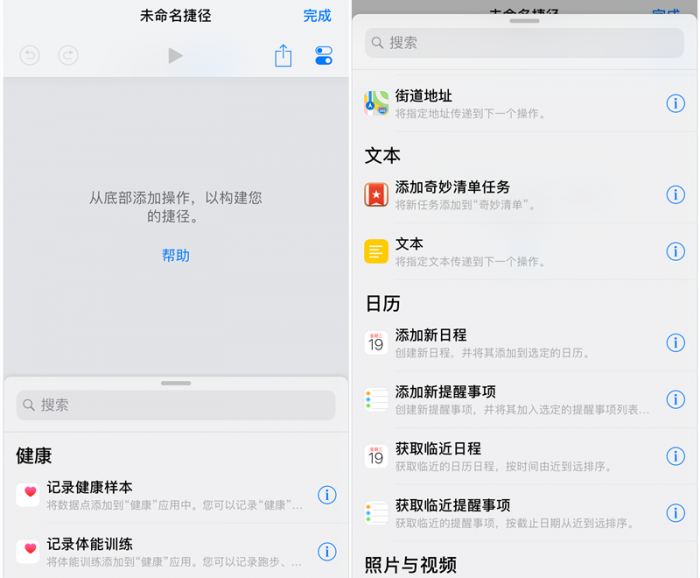Tap 完成 in the left screen
This screenshot has width=700, height=578.
coord(317,16)
